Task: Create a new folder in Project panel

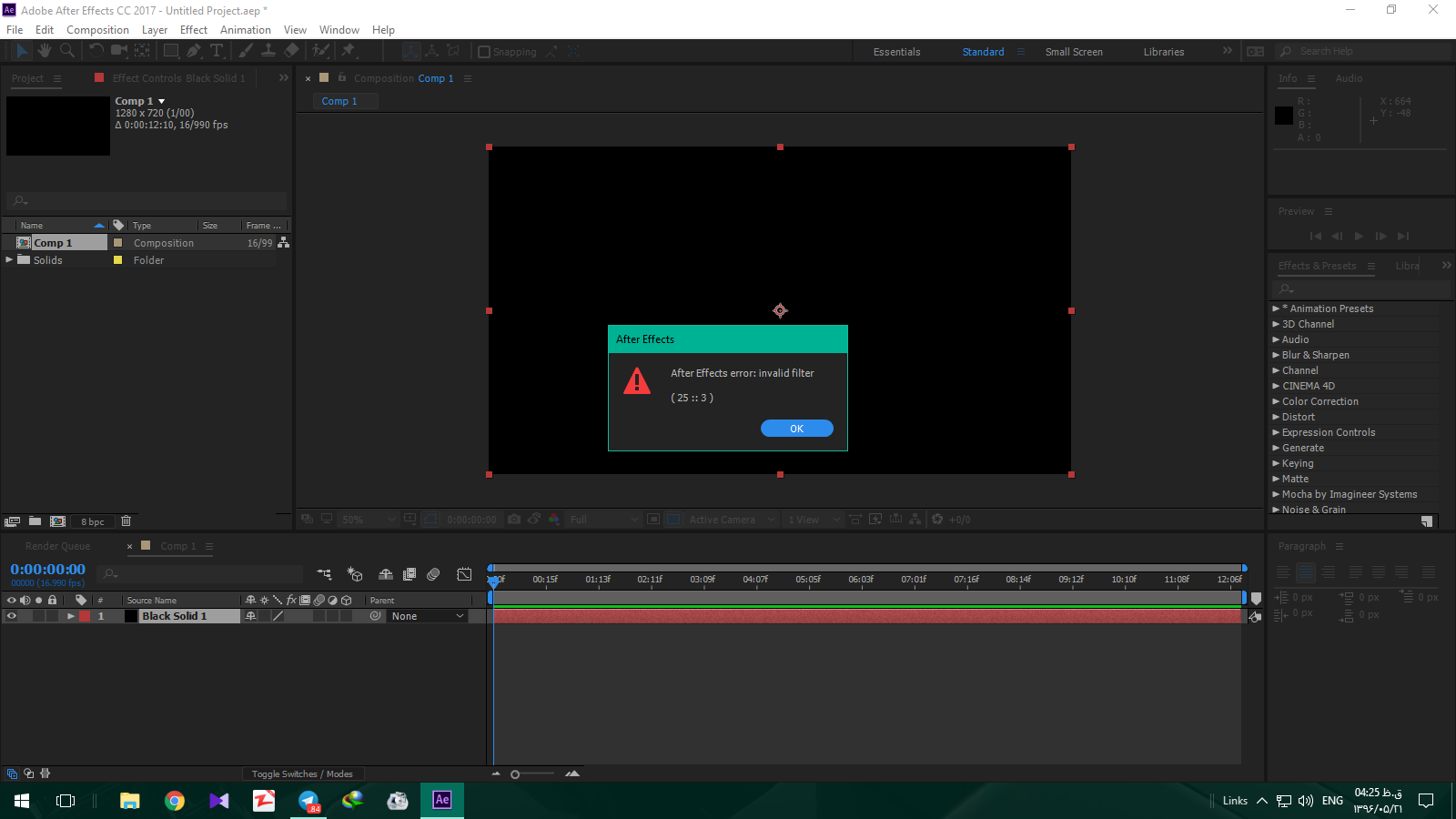Action: [35, 521]
